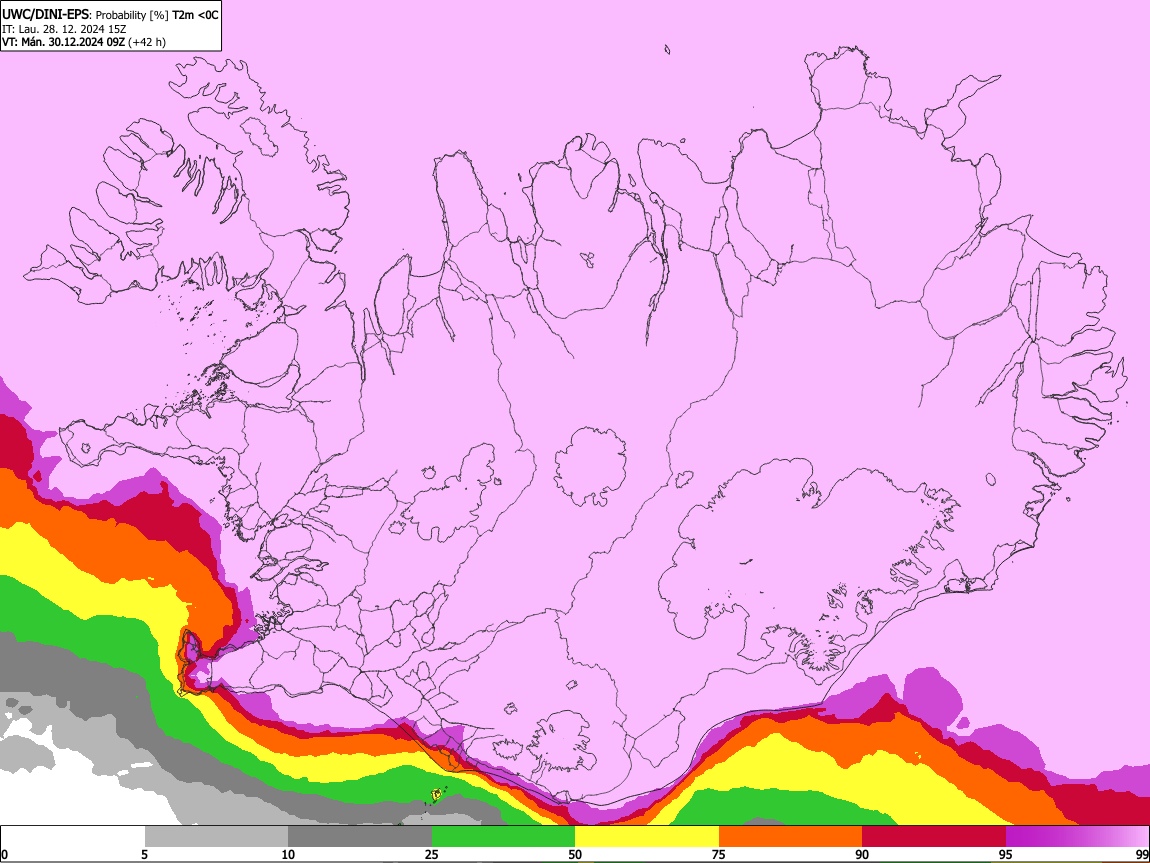The width and height of the screenshot is (1150, 863).
Task: Click the legend tick label '50'
Action: [x=575, y=854]
